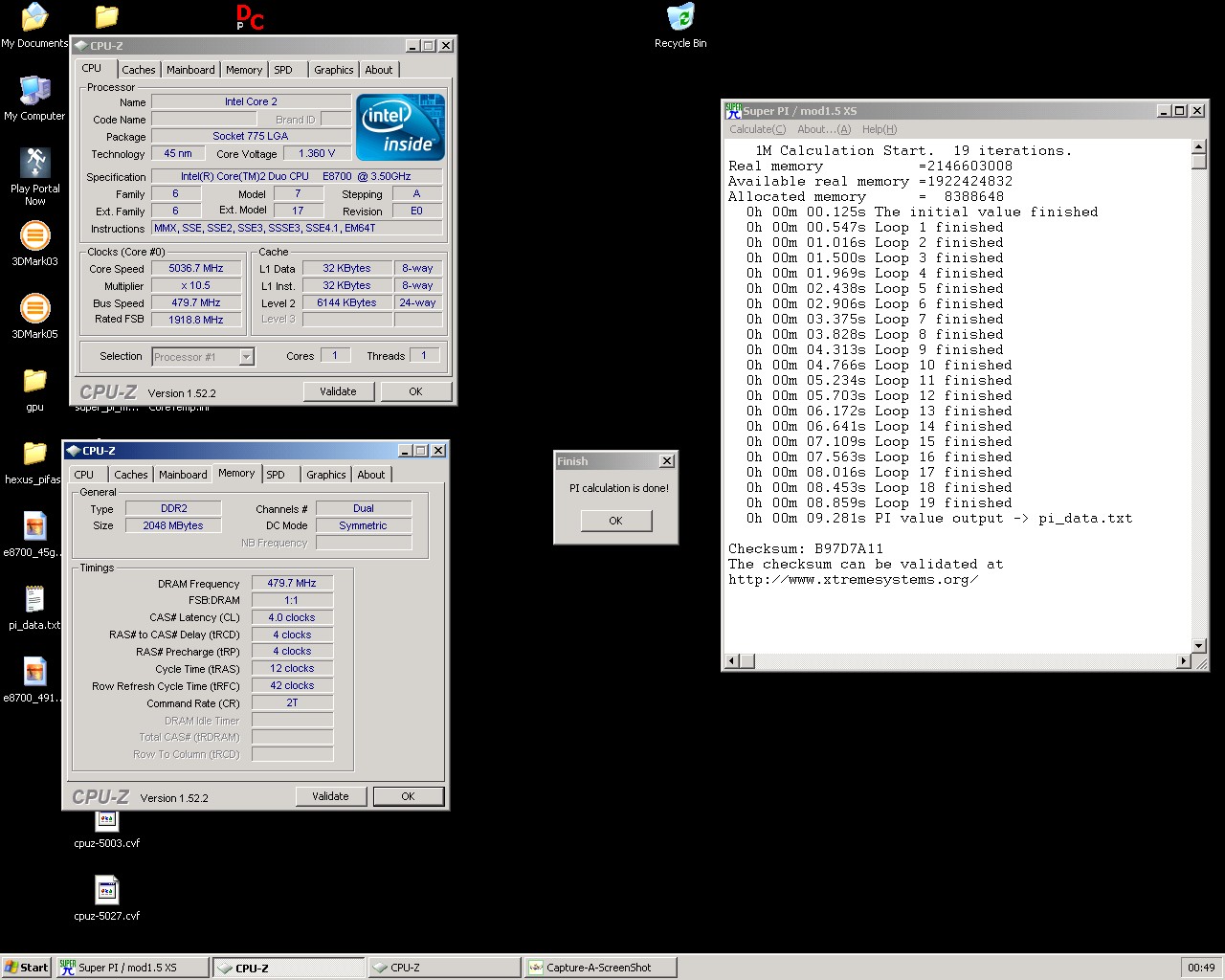Click the taskbar clock showing 00:49

1201,968
